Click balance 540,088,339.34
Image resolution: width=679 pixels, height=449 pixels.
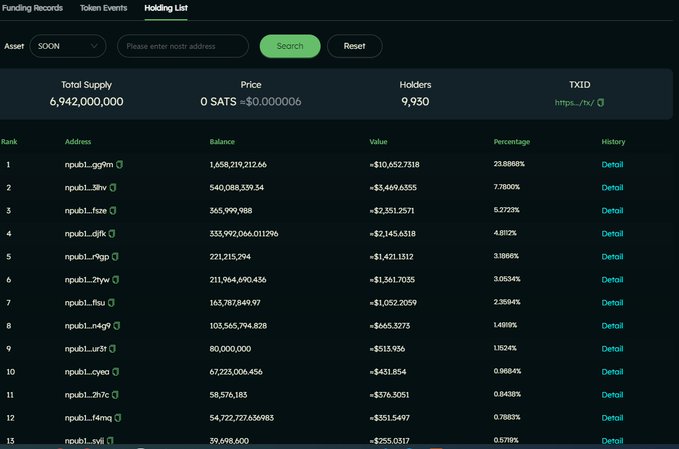(237, 187)
